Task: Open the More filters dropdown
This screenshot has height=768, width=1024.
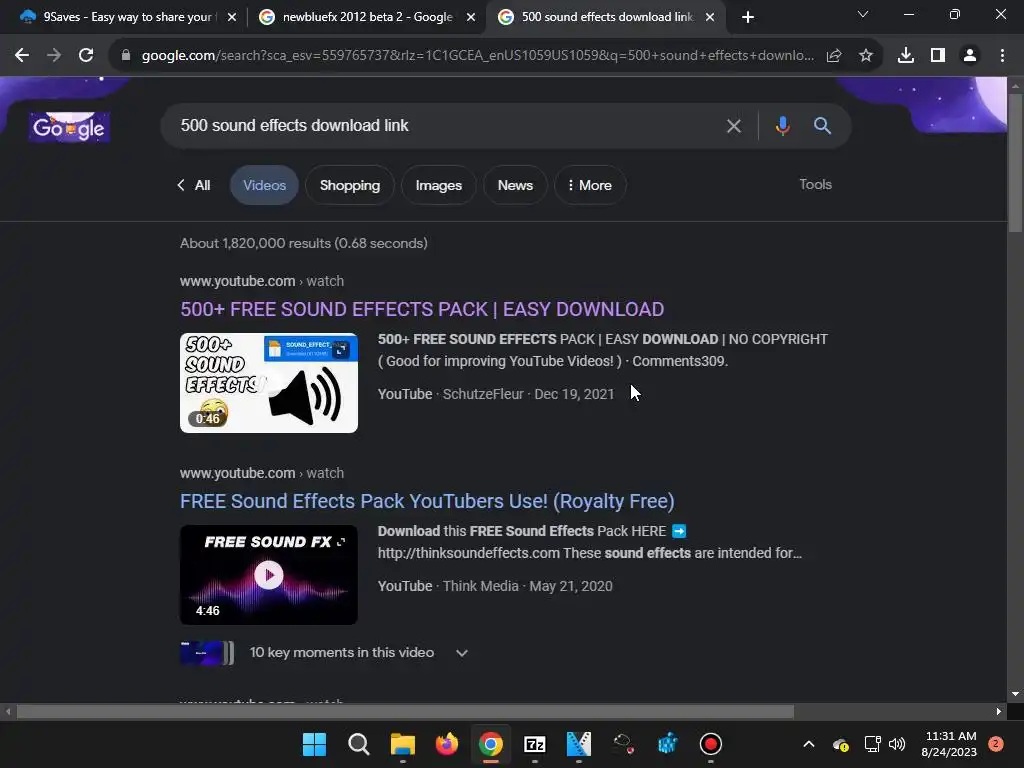Action: coord(590,185)
